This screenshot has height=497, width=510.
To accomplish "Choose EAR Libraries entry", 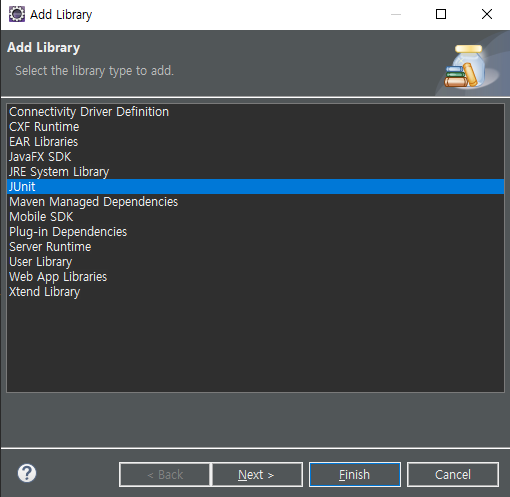I will 255,142.
